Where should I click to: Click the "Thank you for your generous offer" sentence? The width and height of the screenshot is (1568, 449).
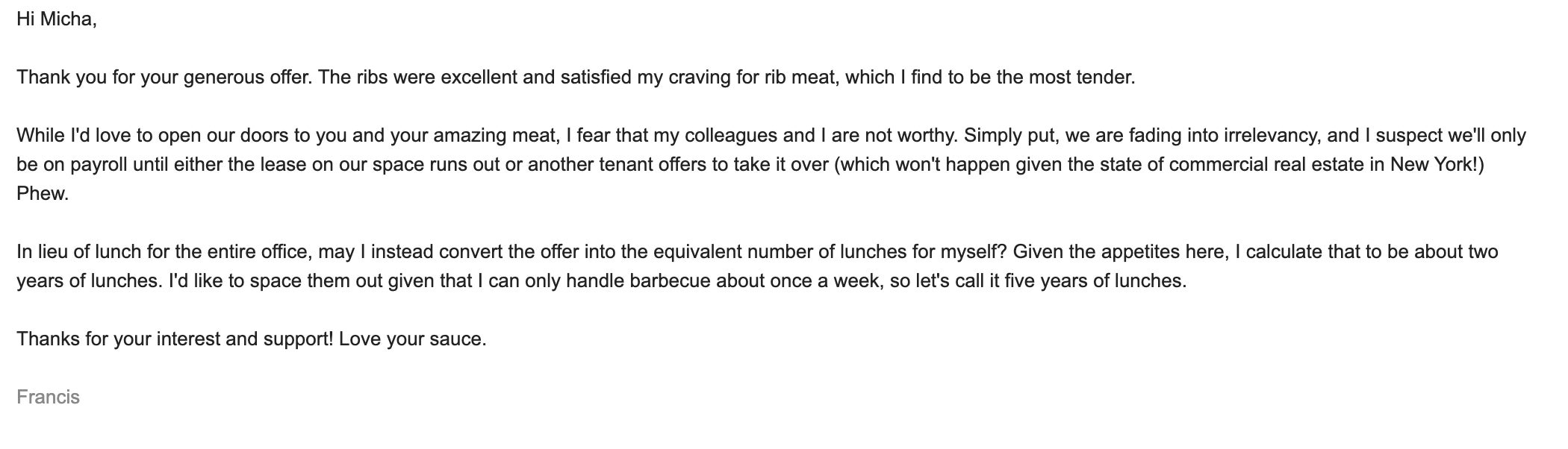coord(164,78)
